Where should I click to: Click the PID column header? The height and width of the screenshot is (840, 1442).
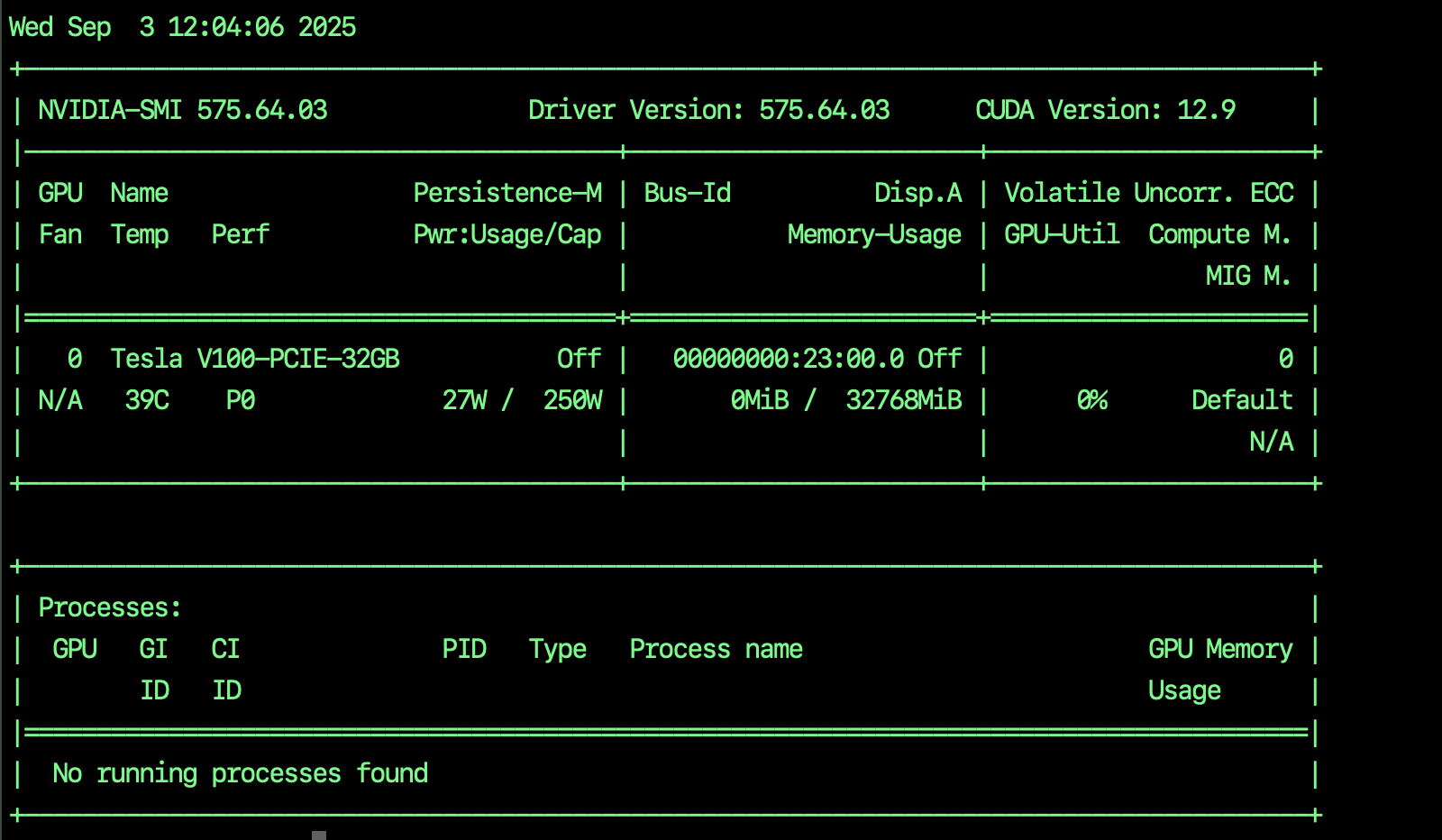tap(464, 649)
